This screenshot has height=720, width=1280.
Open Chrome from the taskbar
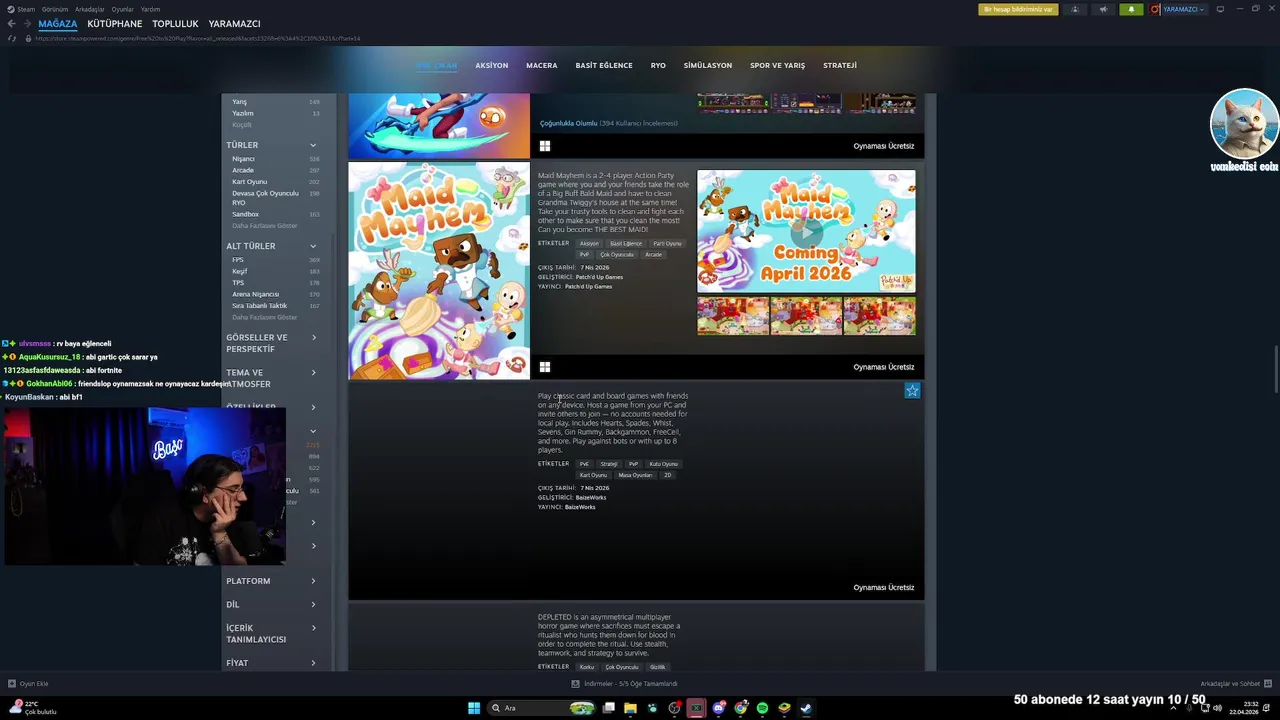tap(740, 708)
